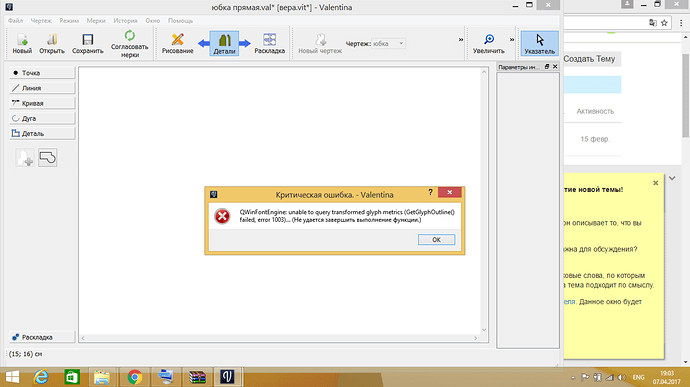Close the Критическая ошибка dialog

(449, 192)
